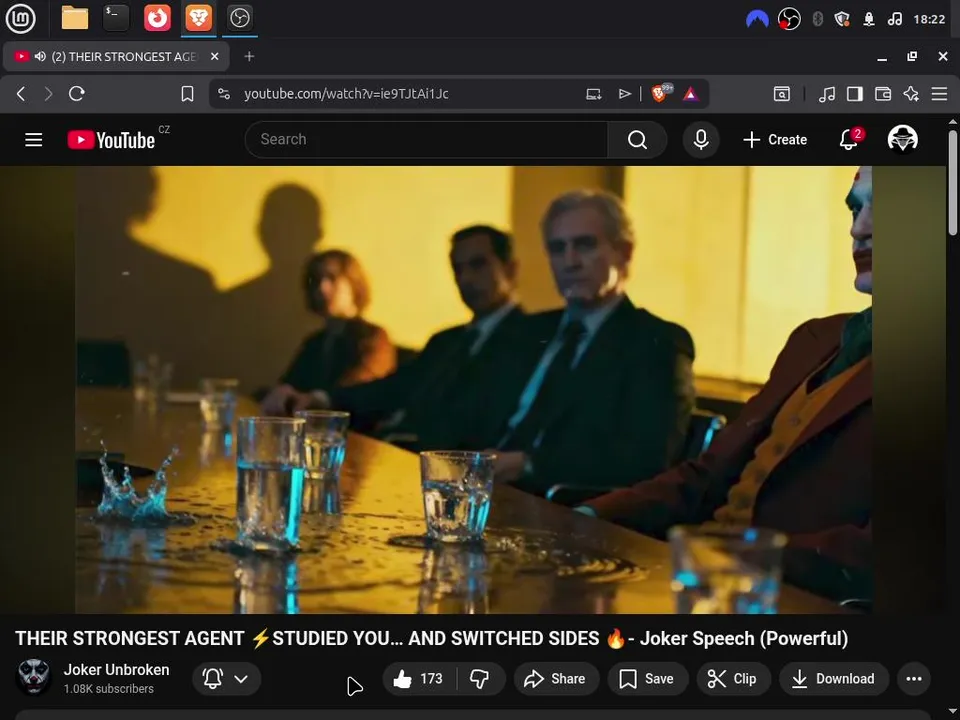Dislike this video
Image resolution: width=960 pixels, height=720 pixels.
[480, 678]
